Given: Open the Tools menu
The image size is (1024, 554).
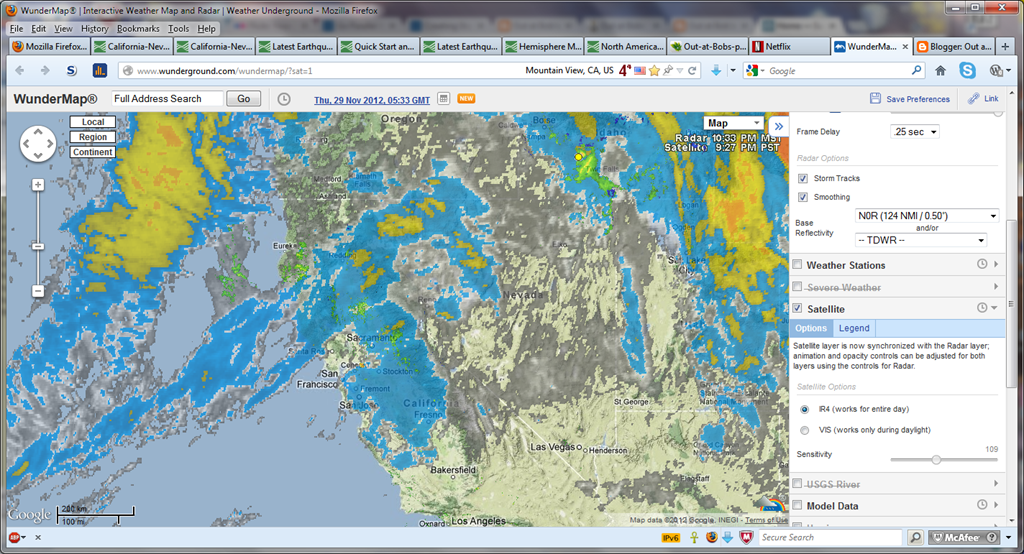Looking at the screenshot, I should coord(178,29).
